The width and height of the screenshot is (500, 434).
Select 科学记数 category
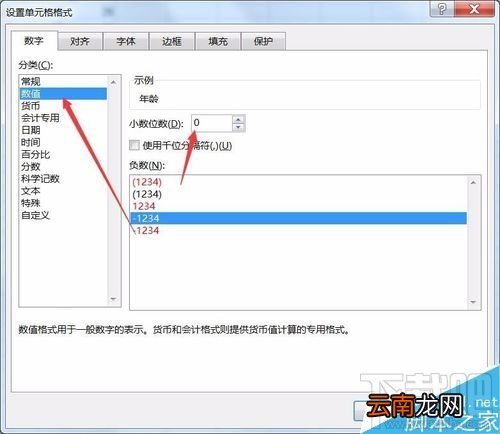click(63, 179)
